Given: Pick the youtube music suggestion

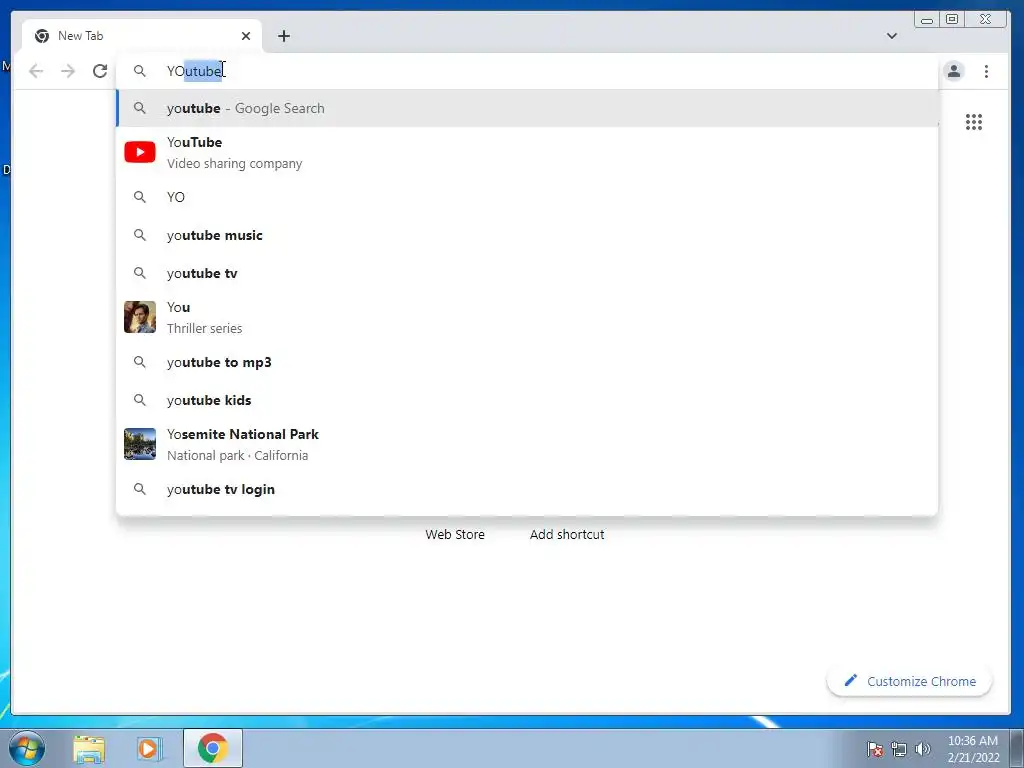Looking at the screenshot, I should [527, 235].
